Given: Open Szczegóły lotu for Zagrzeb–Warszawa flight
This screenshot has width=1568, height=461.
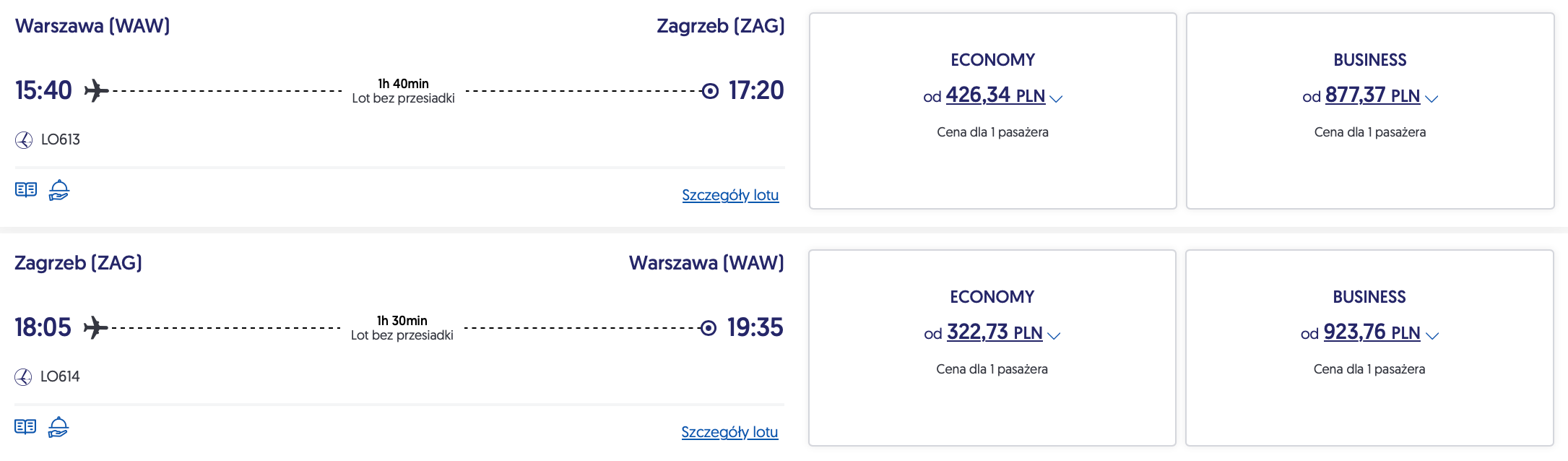Looking at the screenshot, I should [729, 432].
